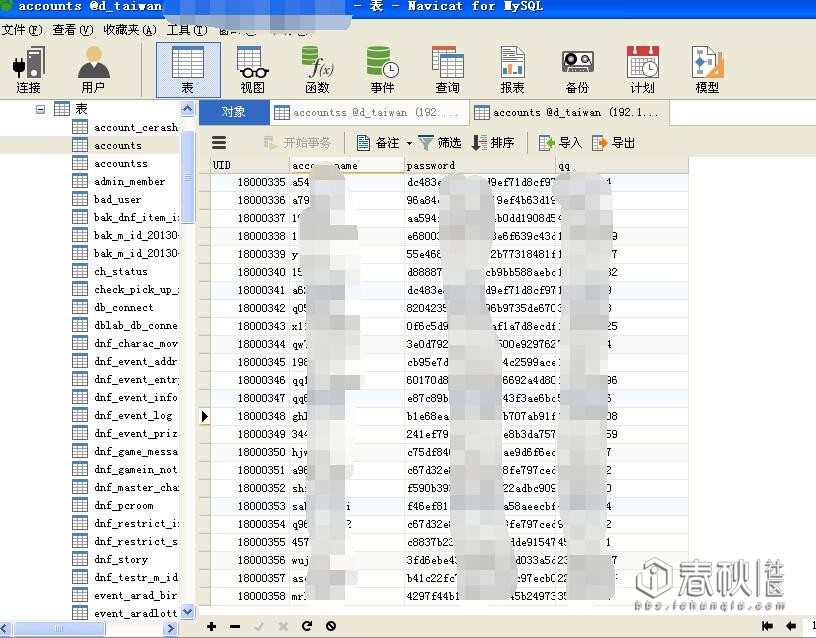Open the 事件 (Event) icon
Screen dimensions: 816x638
tap(382, 69)
